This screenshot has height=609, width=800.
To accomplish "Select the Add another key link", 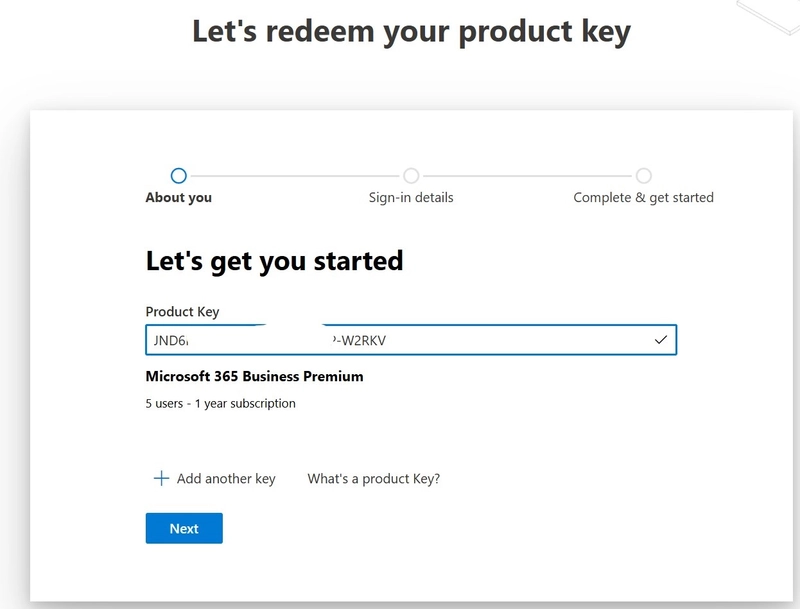I will click(x=226, y=478).
